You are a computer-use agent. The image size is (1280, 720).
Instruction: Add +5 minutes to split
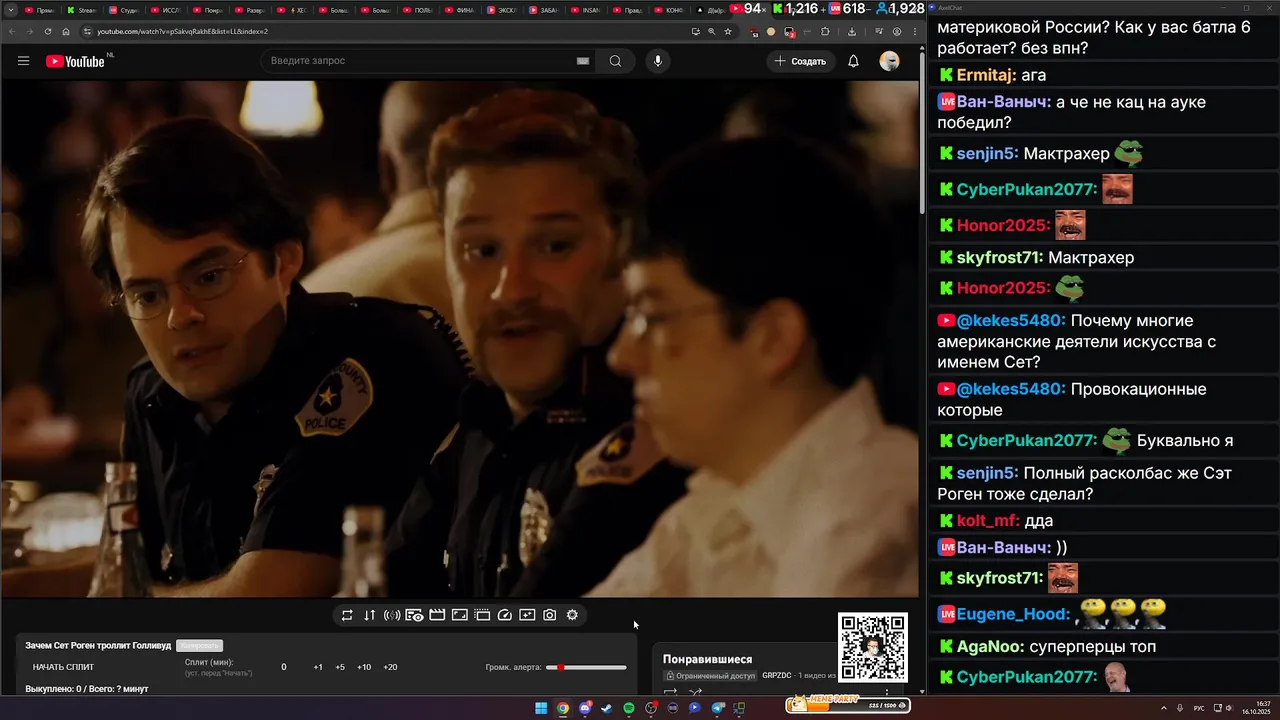[x=340, y=667]
